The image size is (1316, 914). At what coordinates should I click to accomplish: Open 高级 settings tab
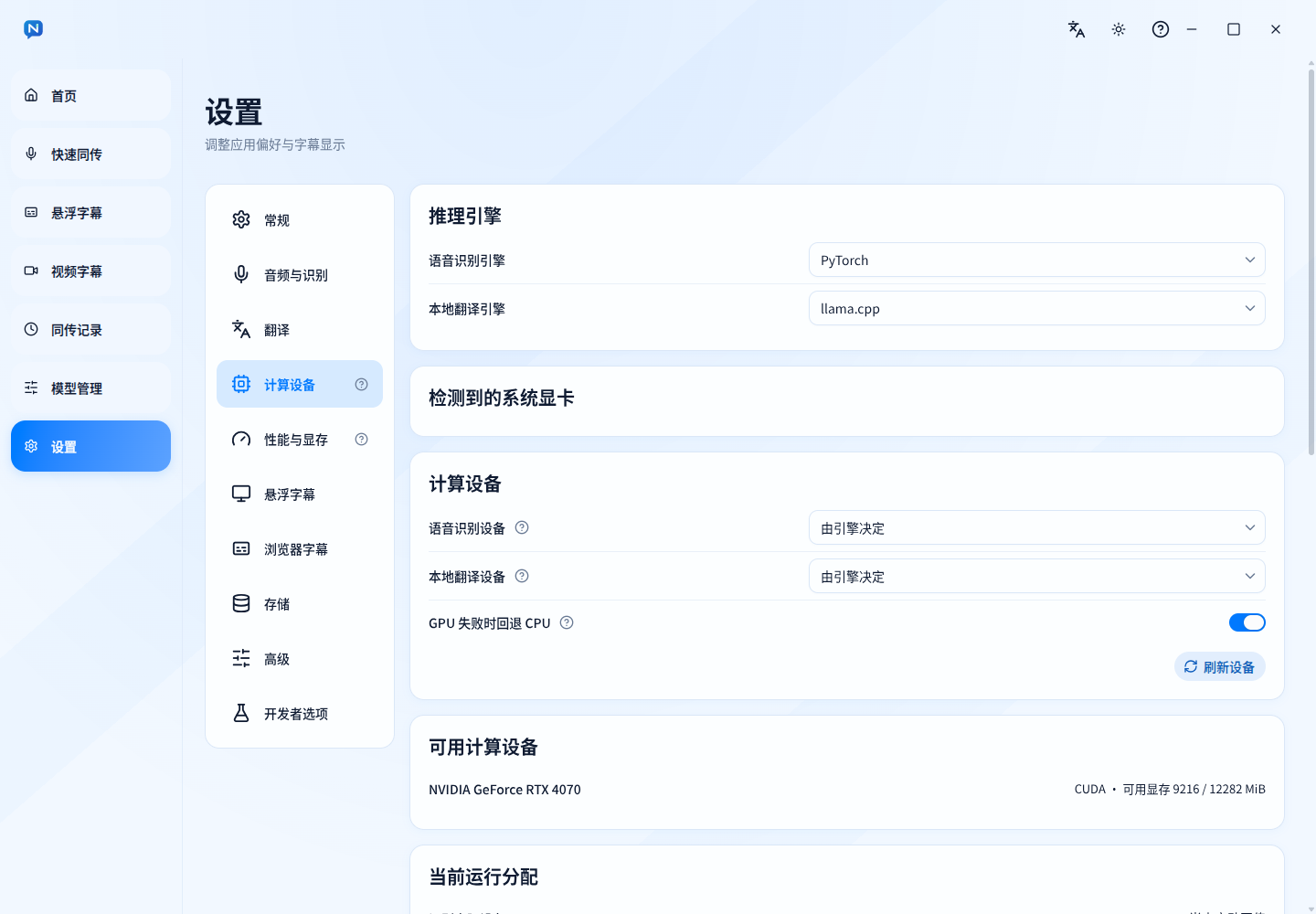(x=300, y=658)
